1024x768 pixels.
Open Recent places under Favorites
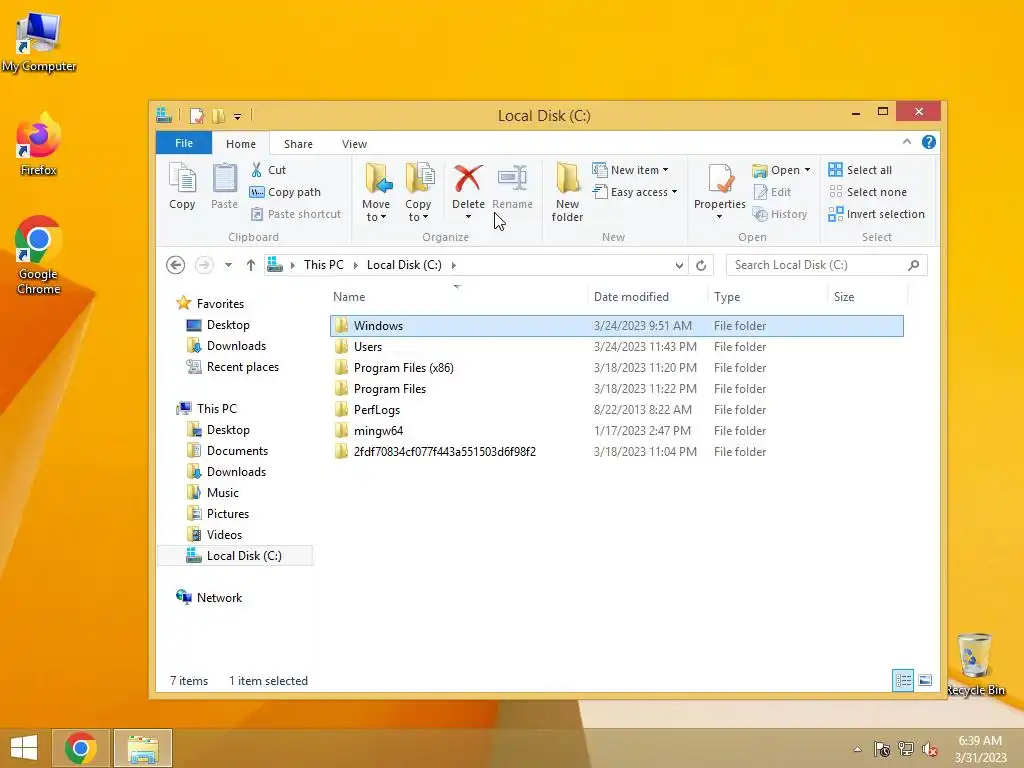[x=232, y=367]
